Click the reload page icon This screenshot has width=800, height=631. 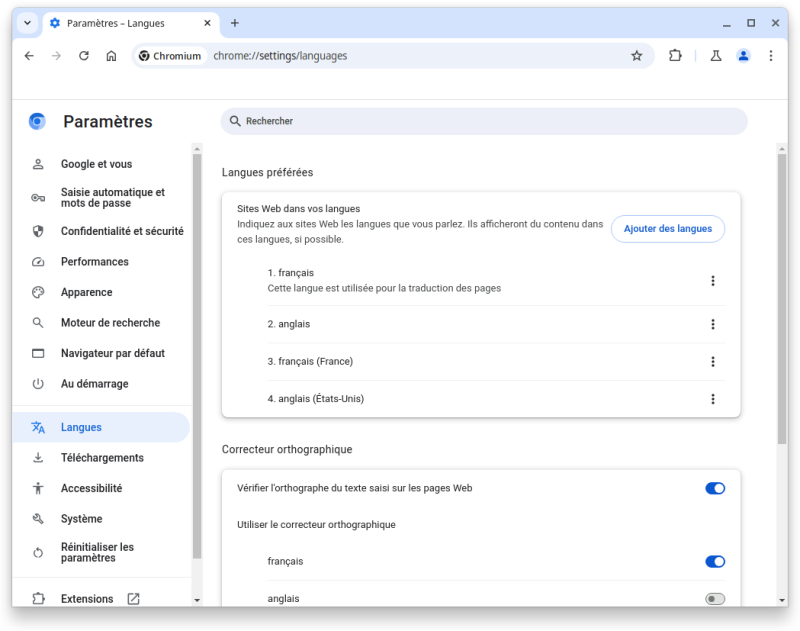click(84, 56)
